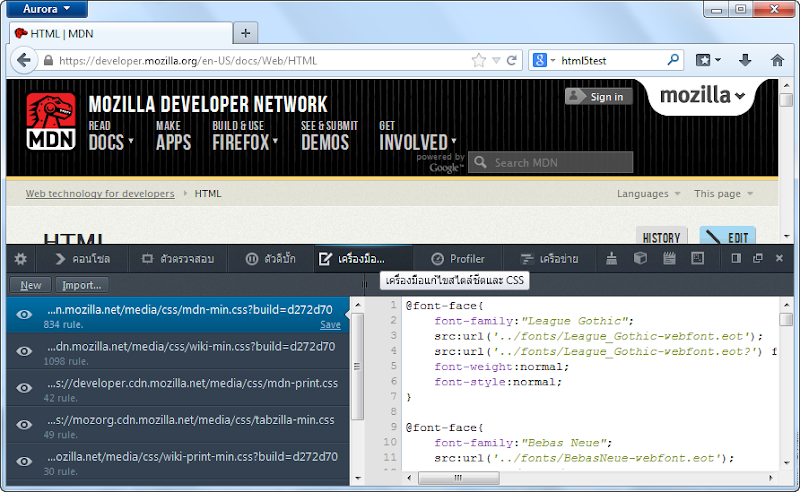
Task: Click the page vertical scrollbar thumb
Action: [x=786, y=100]
